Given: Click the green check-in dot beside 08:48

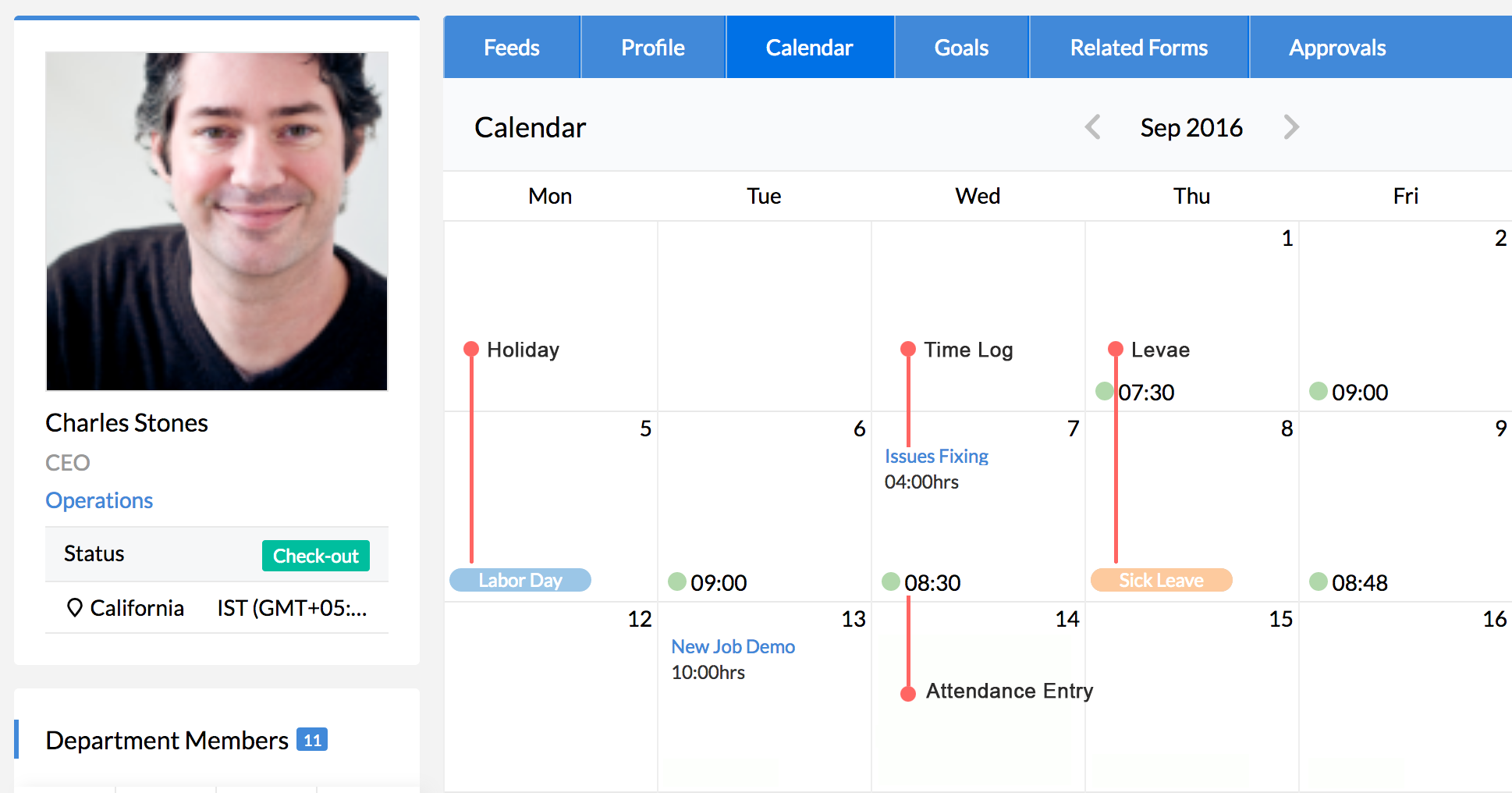Looking at the screenshot, I should 1319,581.
